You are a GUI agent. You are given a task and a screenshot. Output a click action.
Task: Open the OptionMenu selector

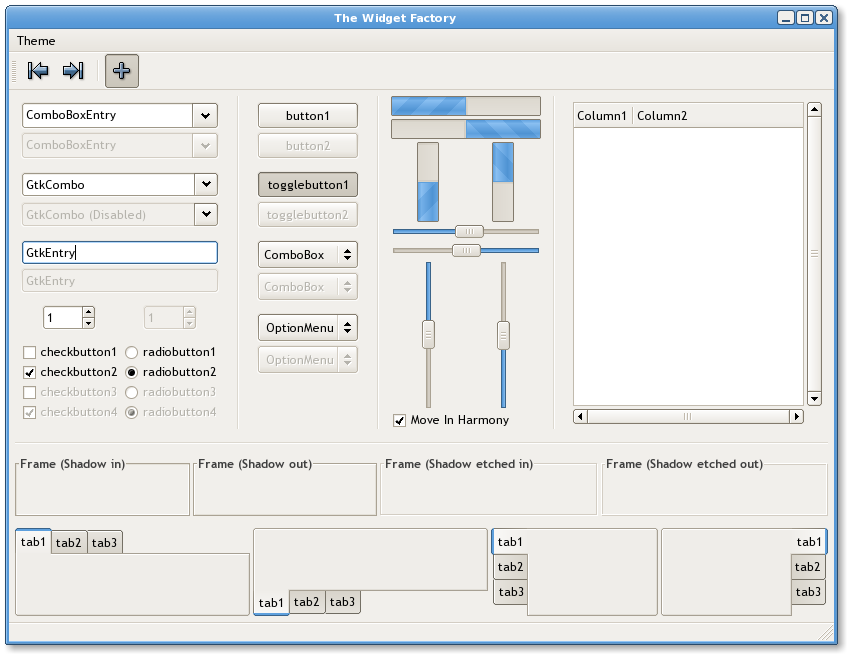click(307, 327)
